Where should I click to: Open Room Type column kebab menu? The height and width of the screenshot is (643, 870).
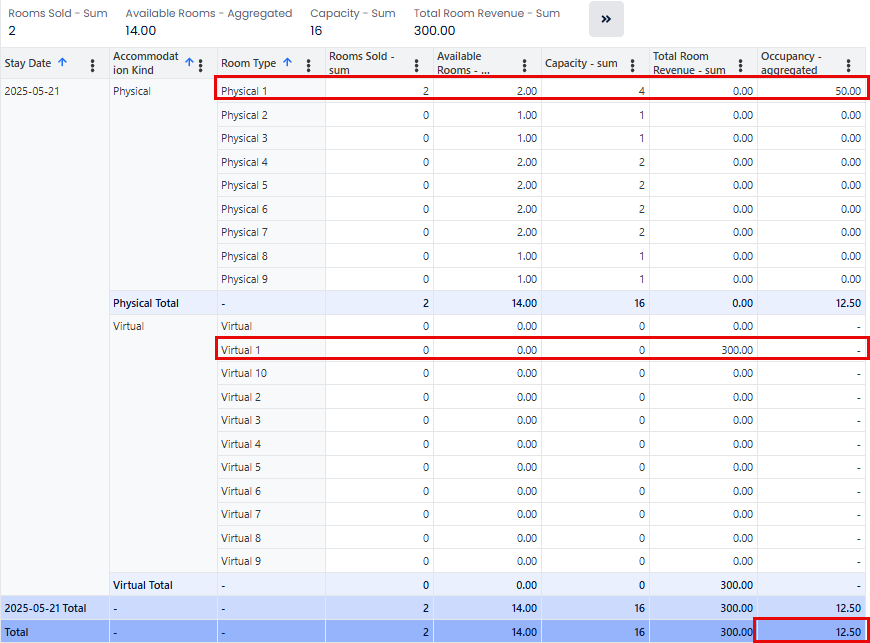[x=308, y=64]
